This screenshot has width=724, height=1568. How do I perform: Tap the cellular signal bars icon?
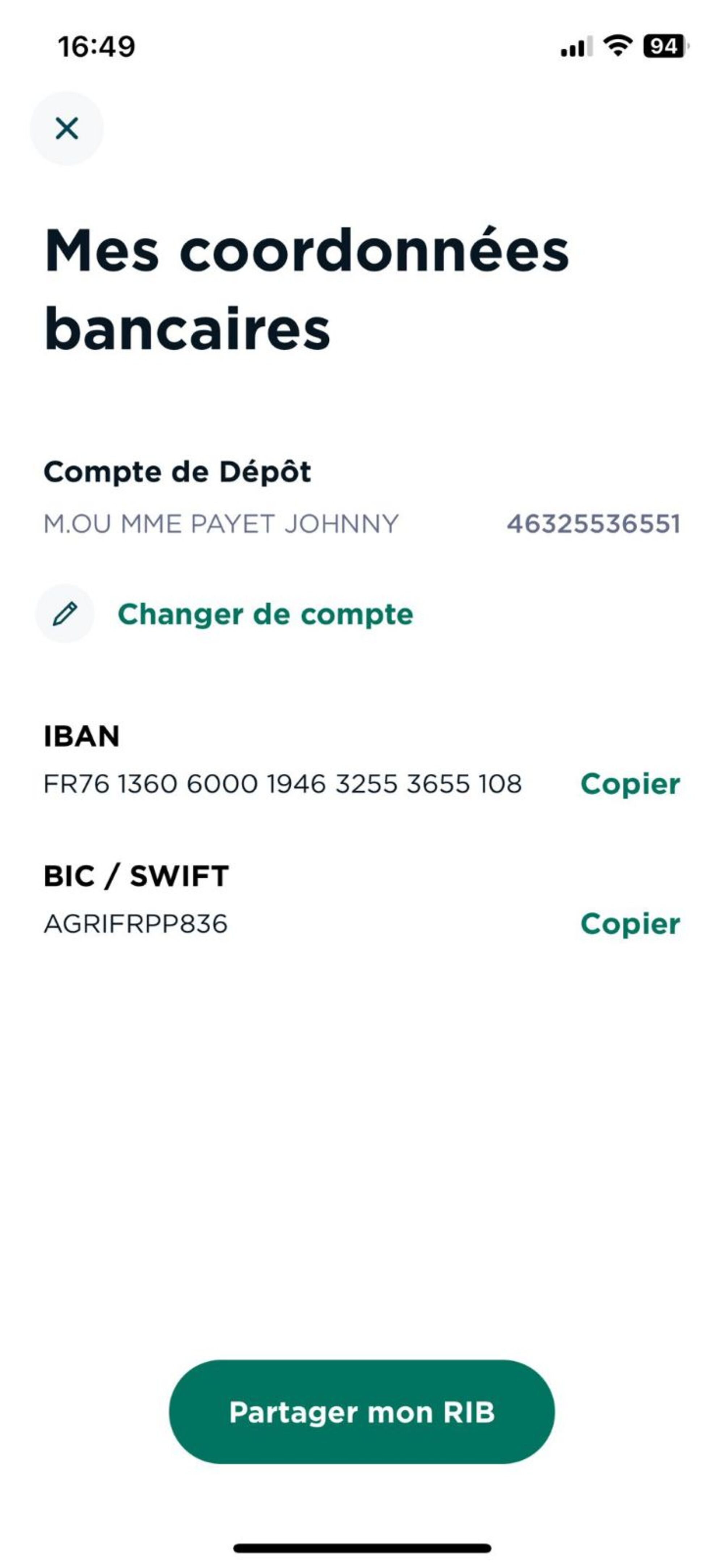point(576,47)
